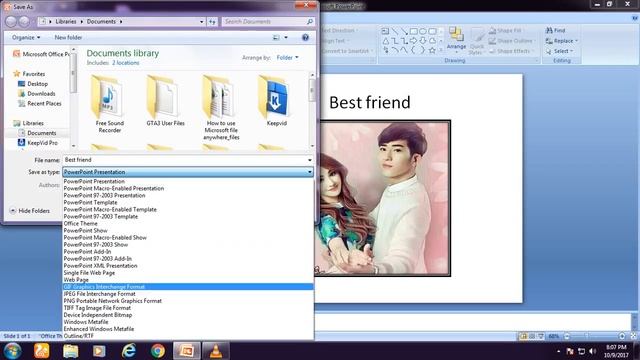Create a New folder

pos(68,37)
